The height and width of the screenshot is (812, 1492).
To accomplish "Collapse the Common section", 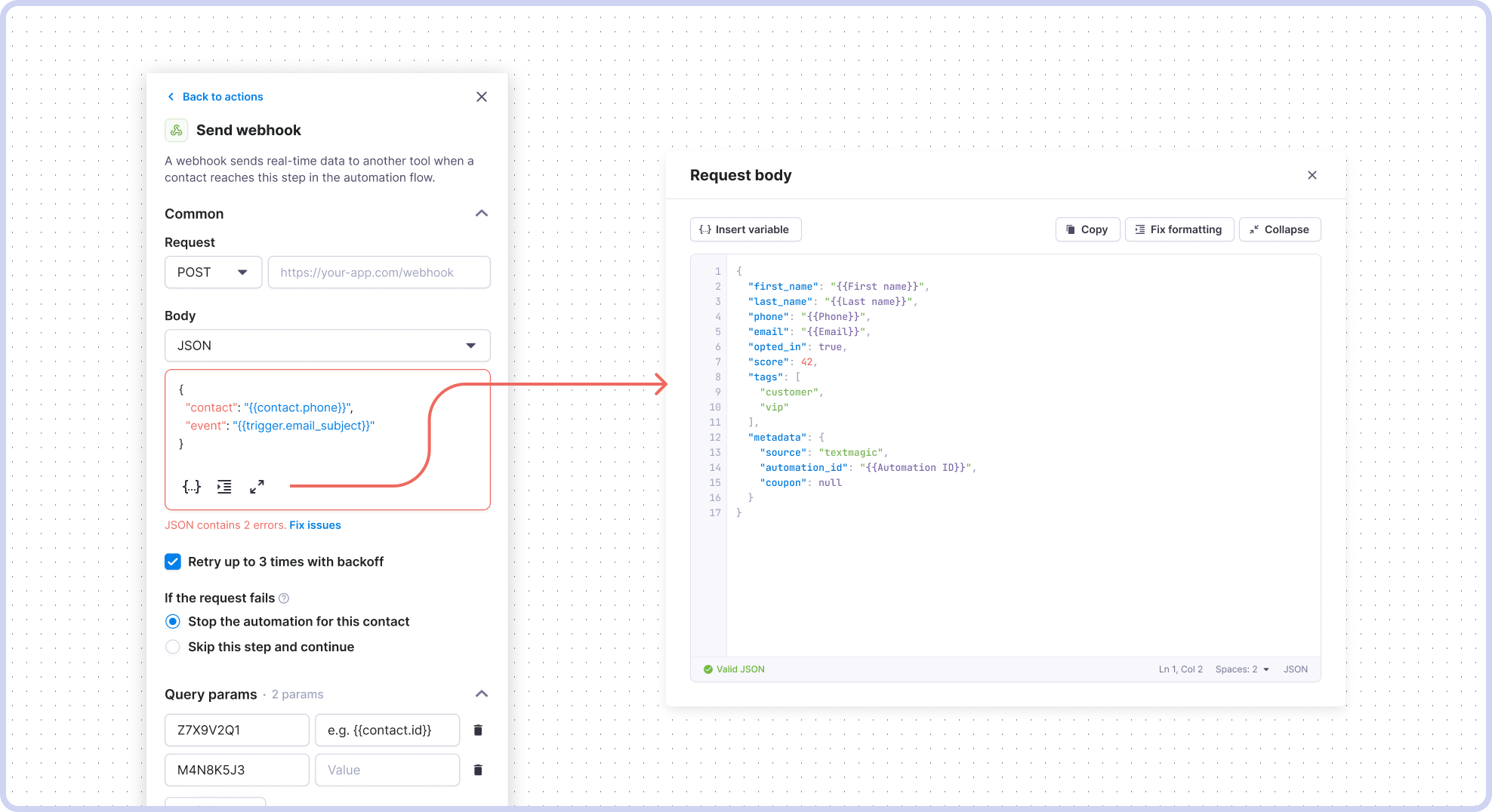I will coord(482,214).
